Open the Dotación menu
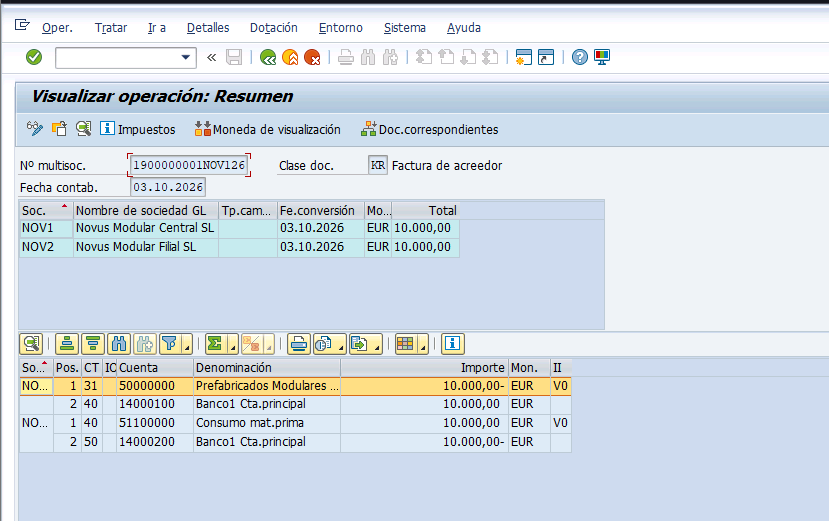This screenshot has width=829, height=521. (x=274, y=28)
